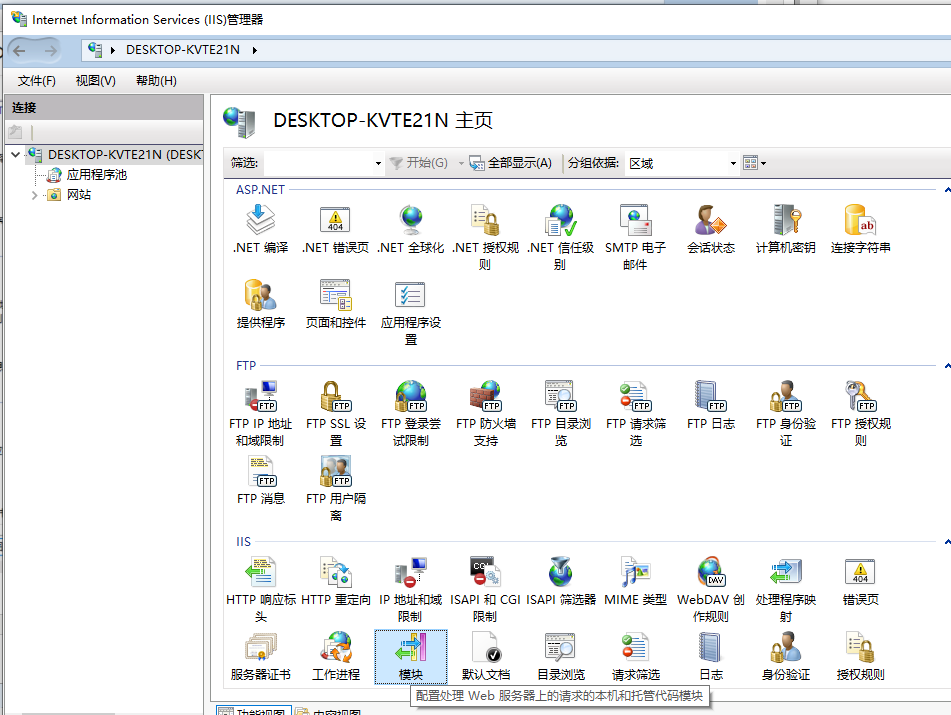Open IIS 日志 feature

[x=710, y=656]
